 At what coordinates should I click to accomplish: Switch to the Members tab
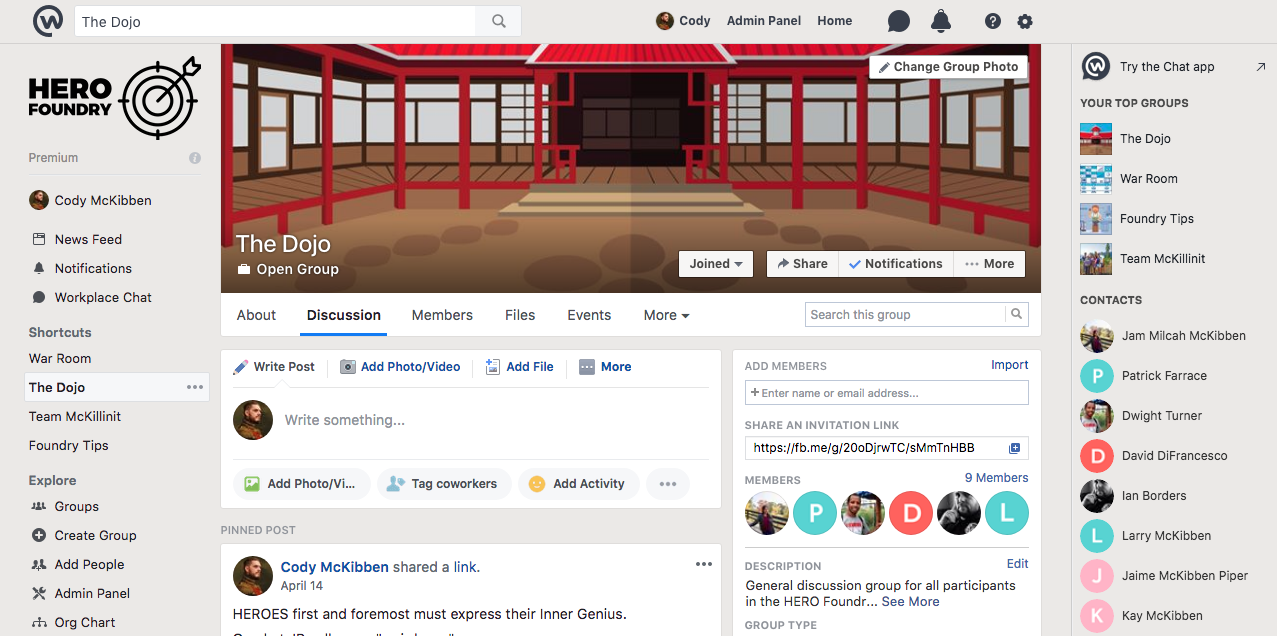click(442, 315)
